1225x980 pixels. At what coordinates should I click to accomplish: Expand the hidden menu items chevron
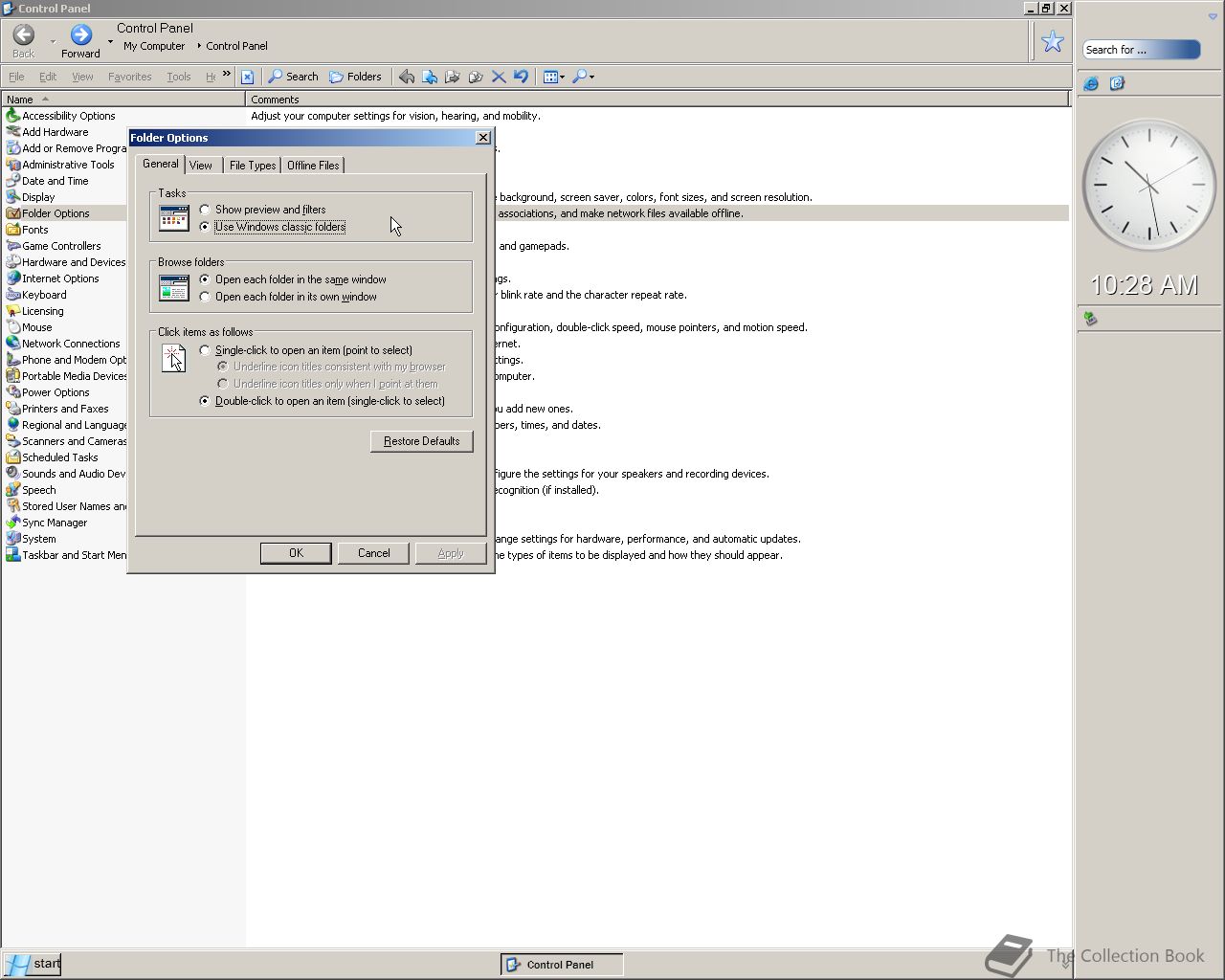coord(227,74)
